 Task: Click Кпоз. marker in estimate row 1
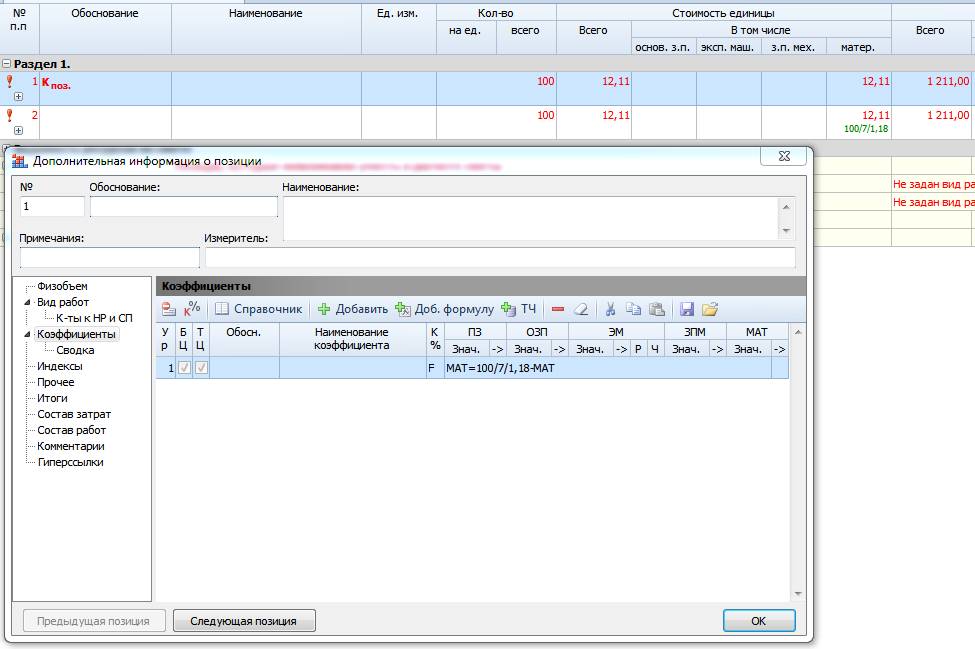coord(56,83)
